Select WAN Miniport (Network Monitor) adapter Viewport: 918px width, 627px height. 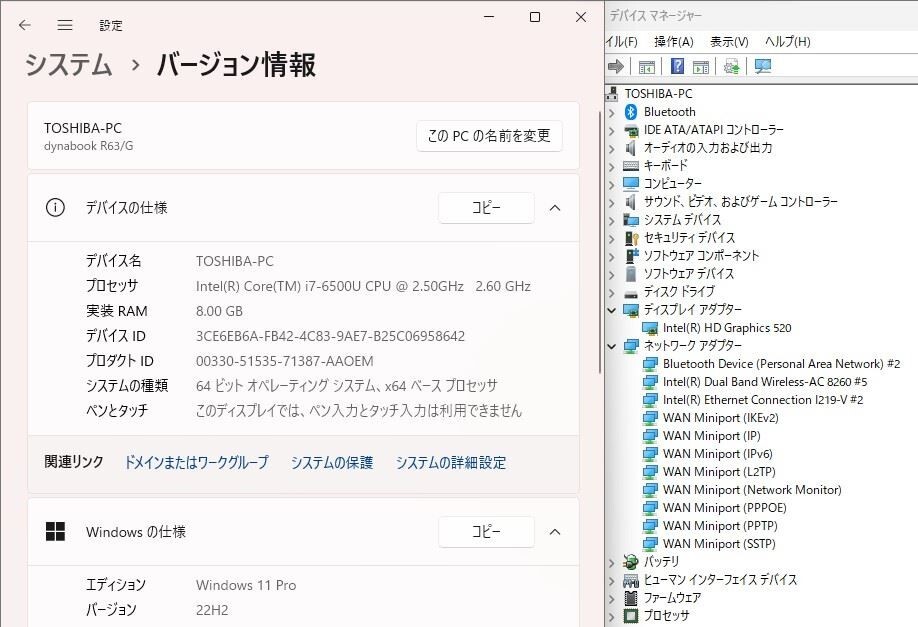pyautogui.click(x=752, y=490)
